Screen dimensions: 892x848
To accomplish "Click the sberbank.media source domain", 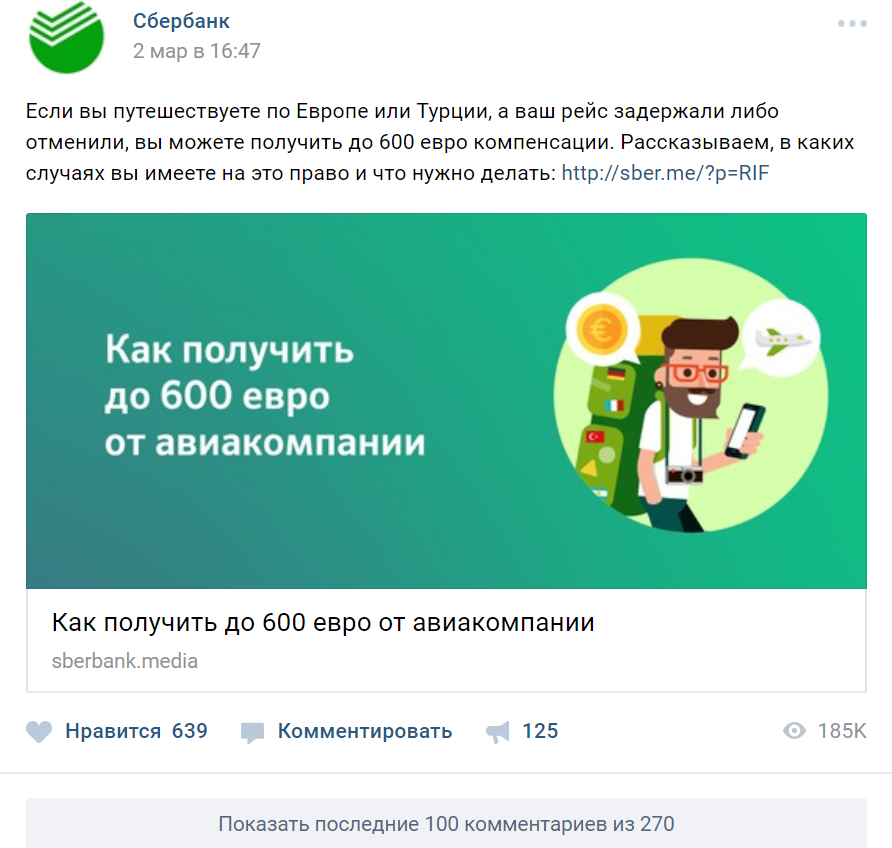I will (x=125, y=661).
